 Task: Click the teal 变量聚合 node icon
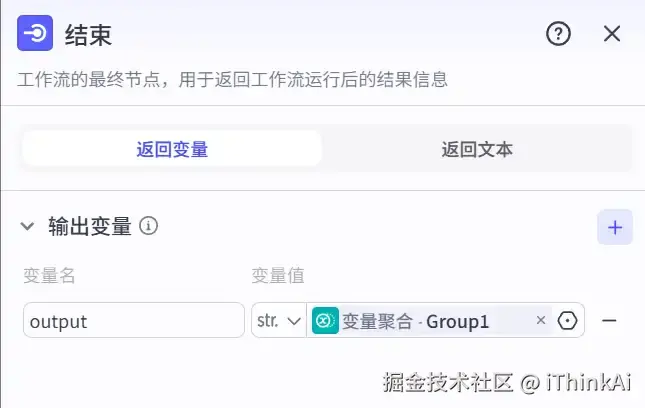click(x=325, y=321)
